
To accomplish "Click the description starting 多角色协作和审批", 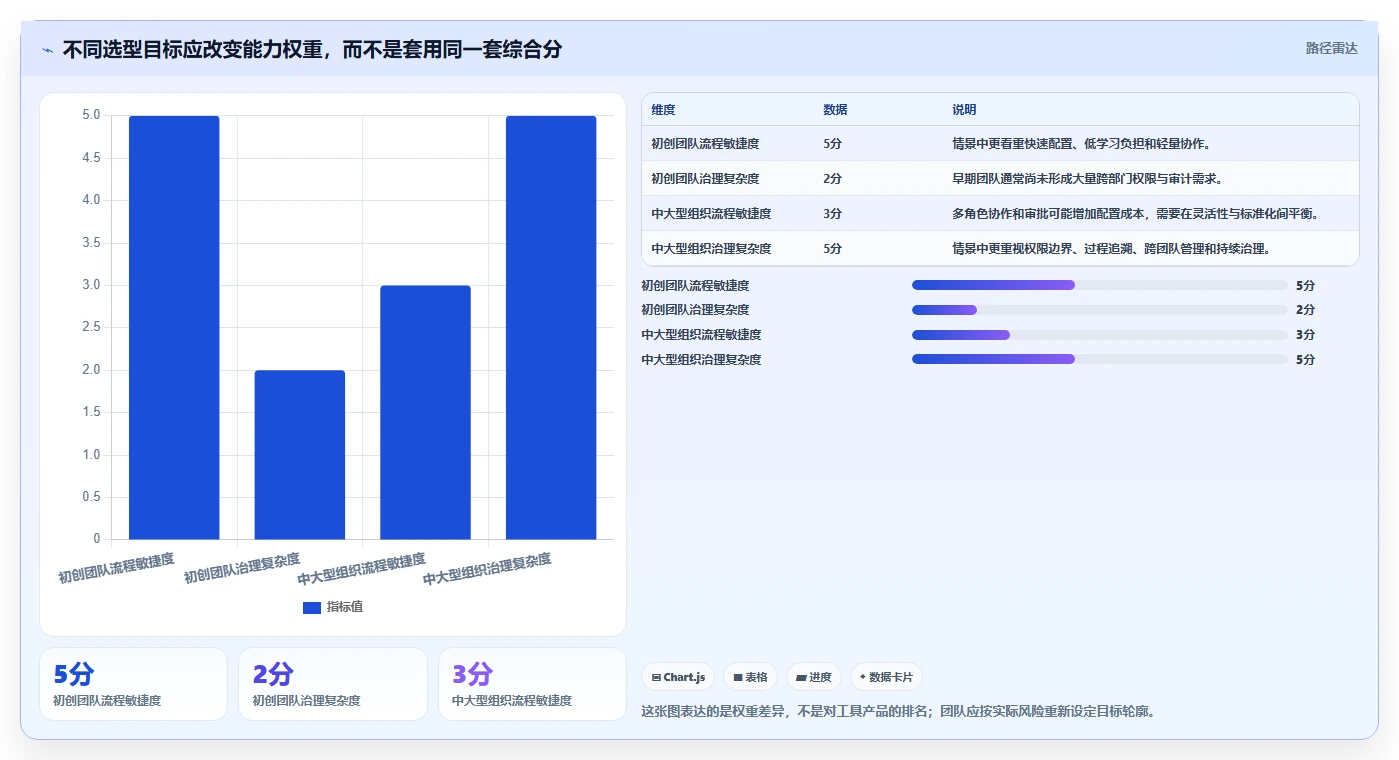I will (x=1136, y=214).
